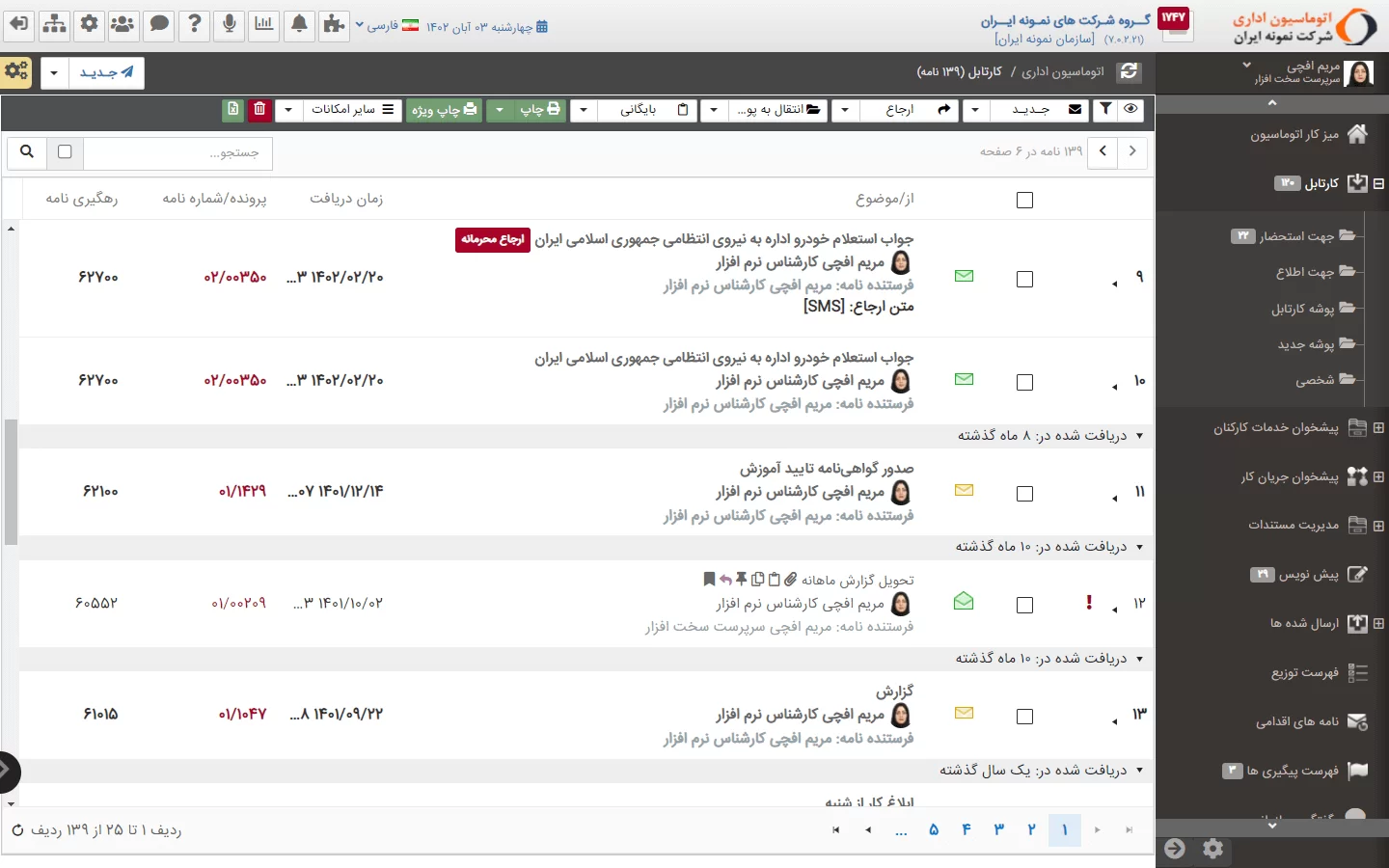
Task: Open the statistics chart icon
Action: point(263,24)
